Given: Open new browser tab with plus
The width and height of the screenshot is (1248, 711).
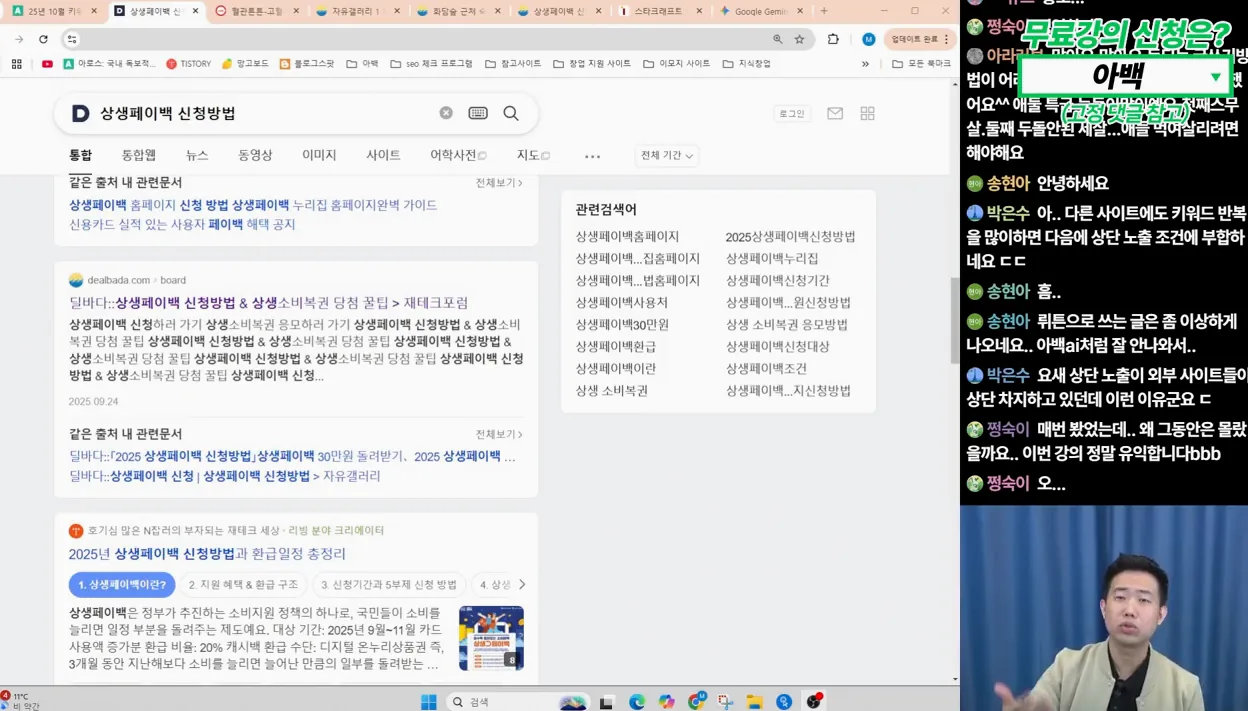Looking at the screenshot, I should tap(824, 11).
